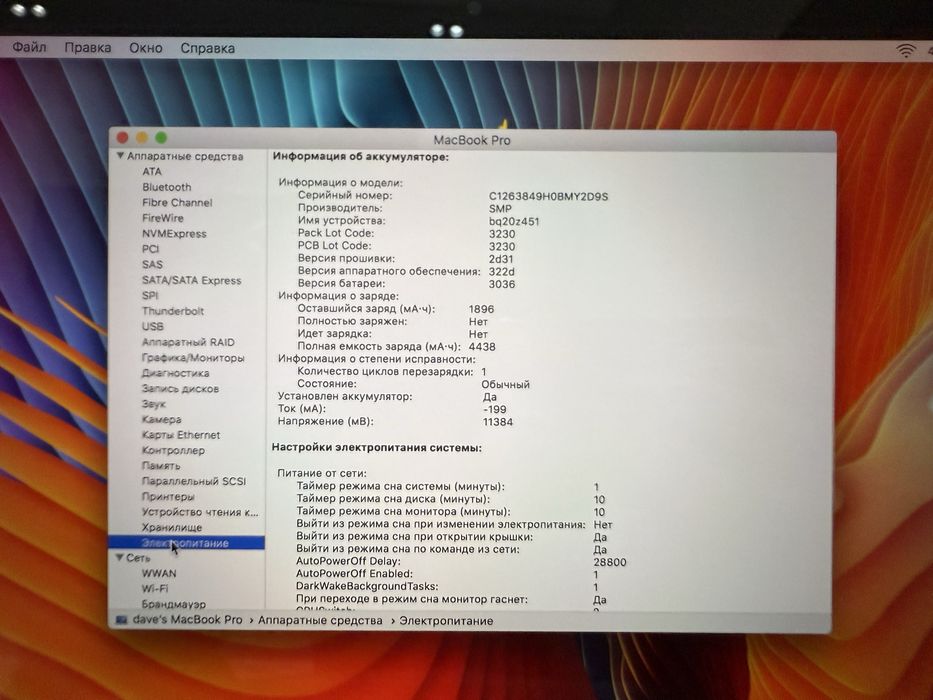
Task: Select Брандмауэр under Сеть
Action: [174, 604]
